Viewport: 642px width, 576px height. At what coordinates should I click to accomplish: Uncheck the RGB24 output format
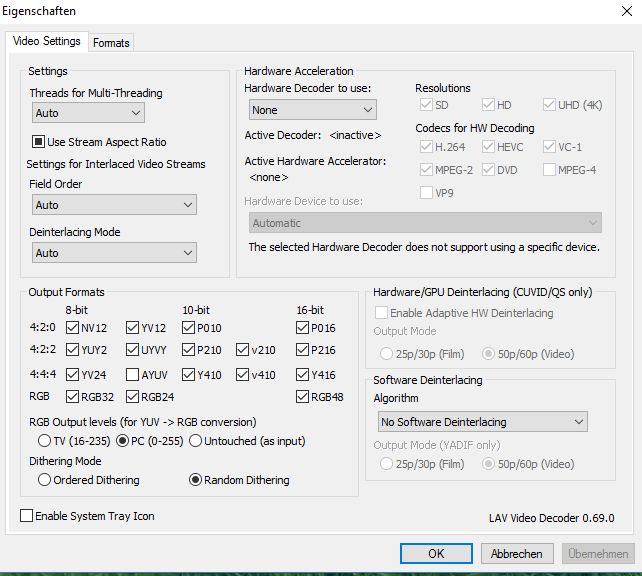pyautogui.click(x=132, y=396)
